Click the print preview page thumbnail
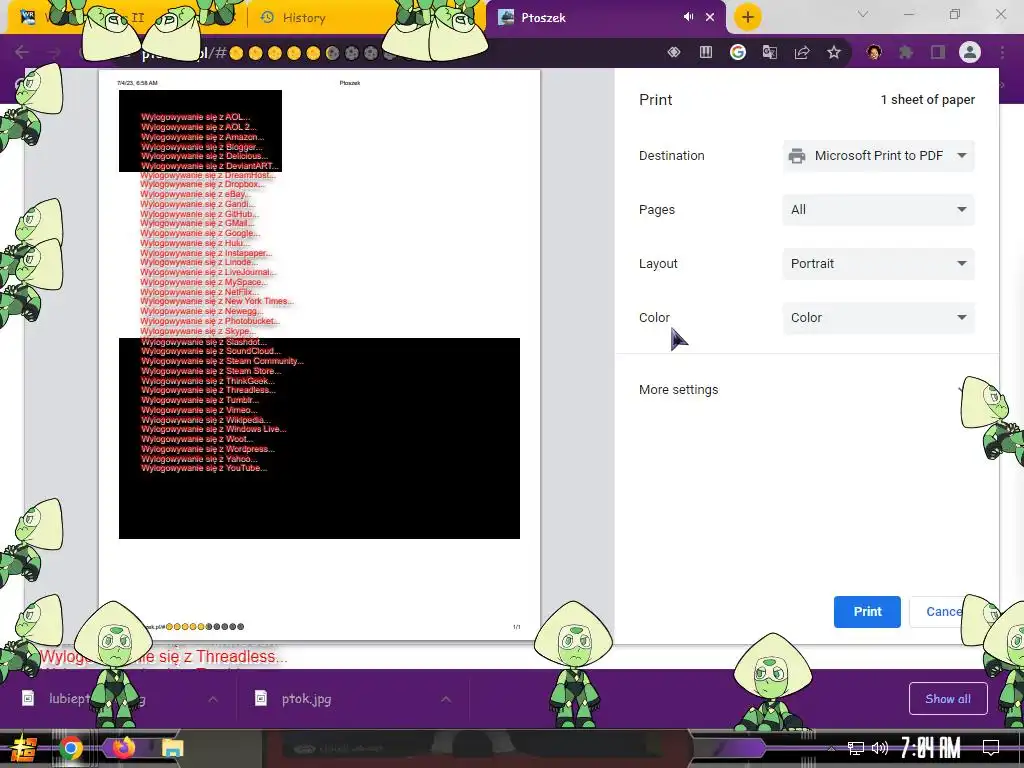The width and height of the screenshot is (1024, 768). 319,355
